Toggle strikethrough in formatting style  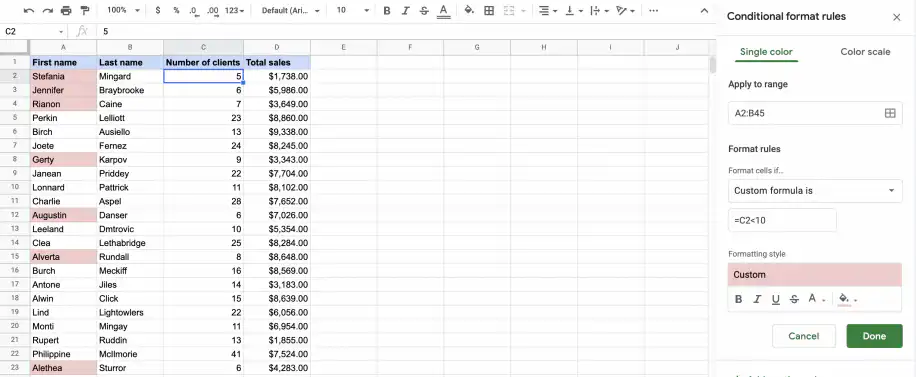click(x=794, y=299)
